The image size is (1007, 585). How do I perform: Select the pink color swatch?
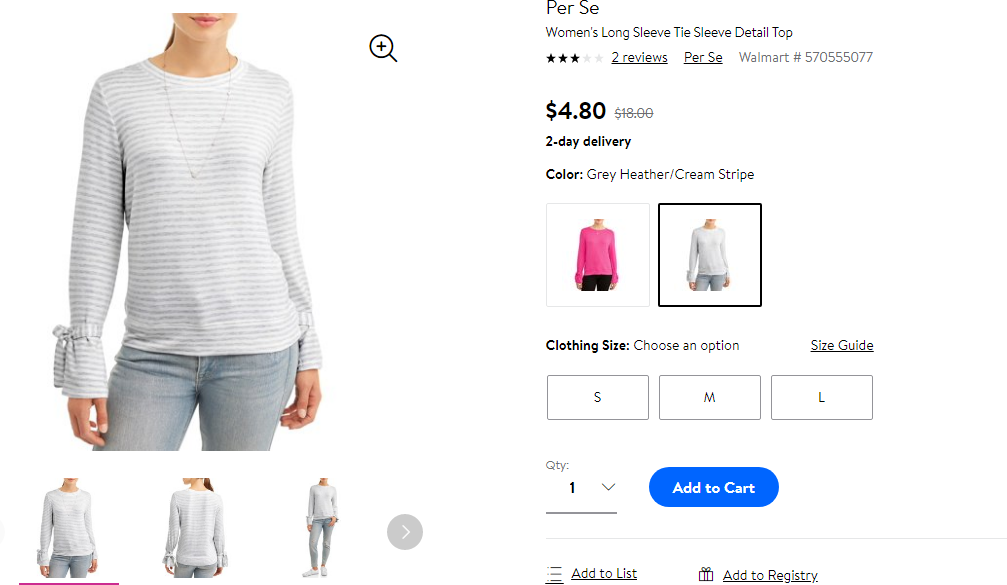[x=598, y=255]
